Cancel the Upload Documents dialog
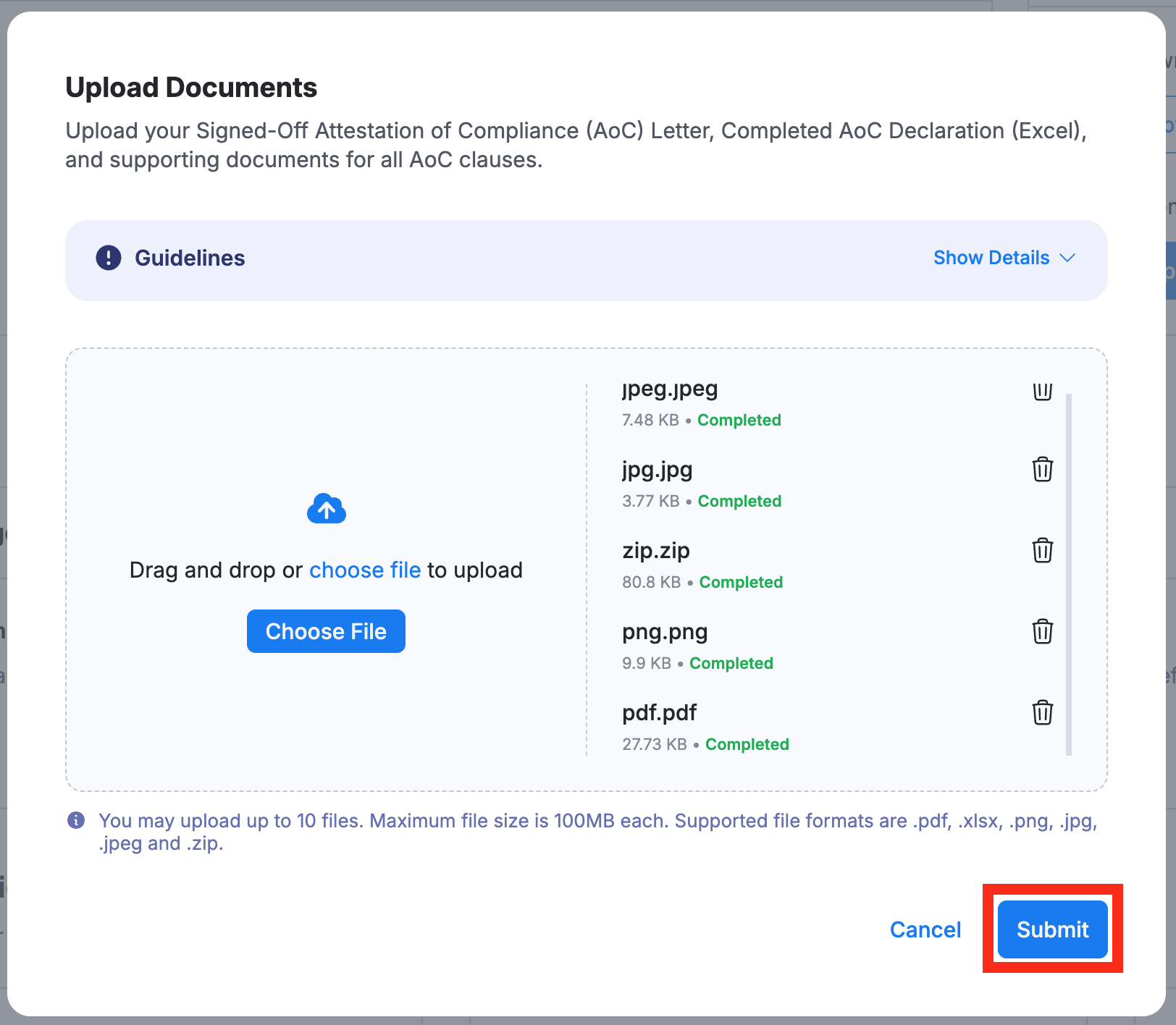Image resolution: width=1176 pixels, height=1025 pixels. point(925,929)
